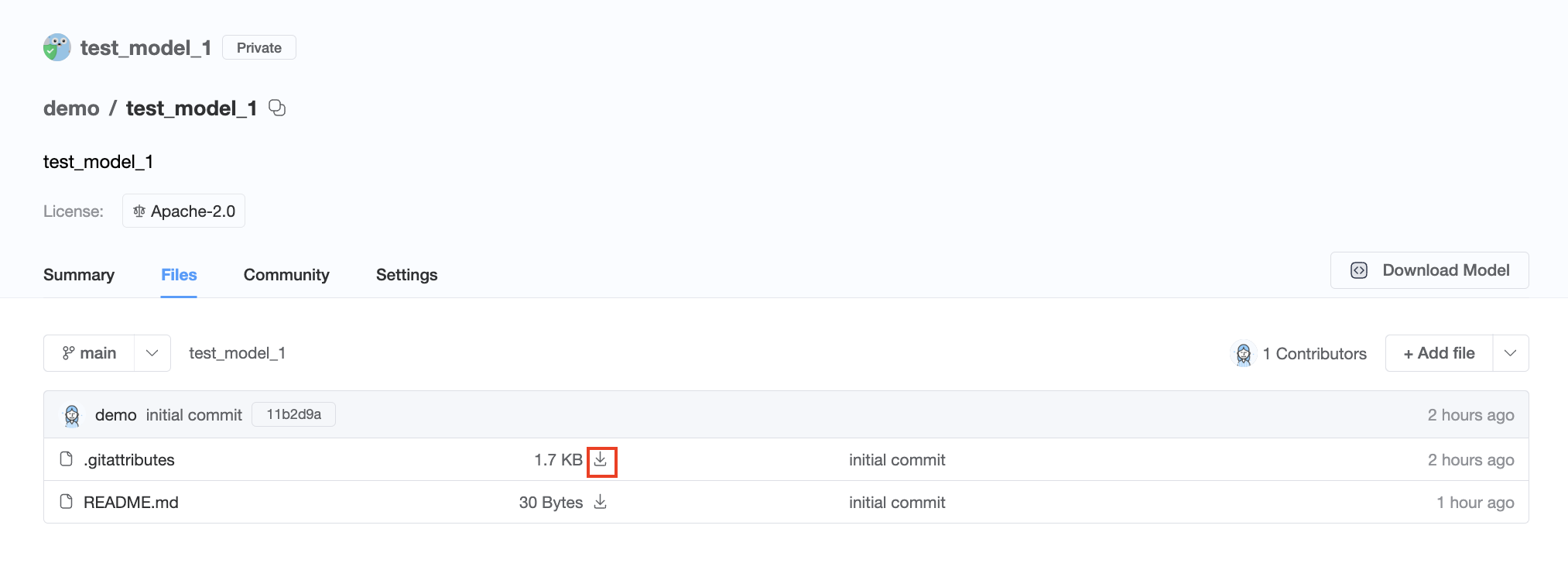
Task: Expand the Add file dropdown arrow
Action: (1510, 353)
